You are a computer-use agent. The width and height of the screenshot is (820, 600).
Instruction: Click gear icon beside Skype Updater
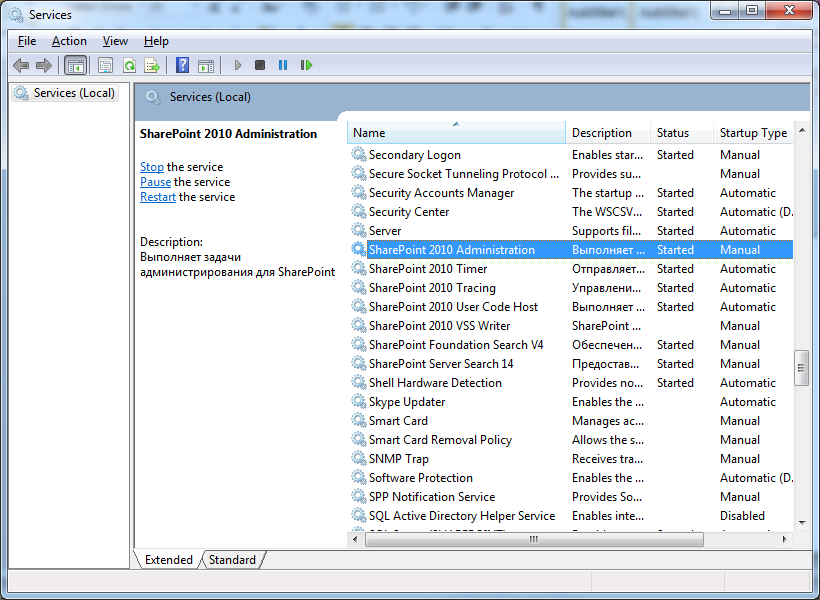(x=359, y=401)
